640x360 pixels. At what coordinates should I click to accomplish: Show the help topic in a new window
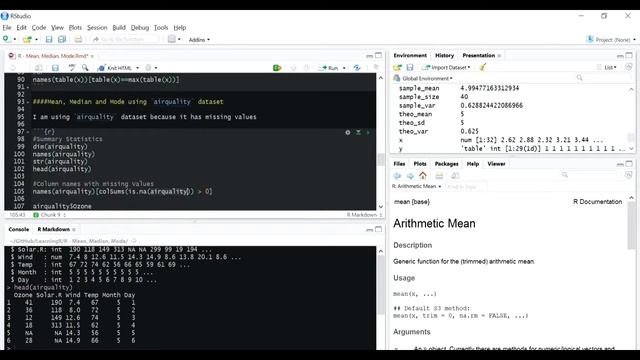click(x=455, y=176)
